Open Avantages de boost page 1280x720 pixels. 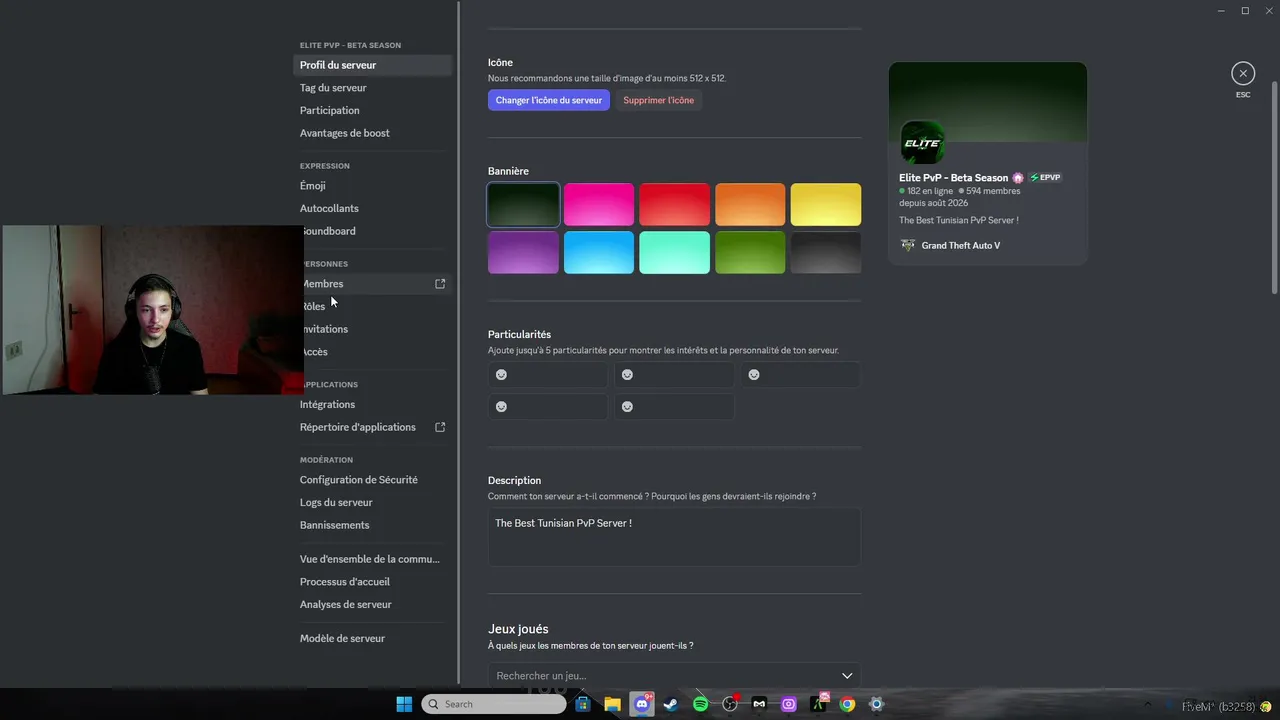[x=372, y=133]
